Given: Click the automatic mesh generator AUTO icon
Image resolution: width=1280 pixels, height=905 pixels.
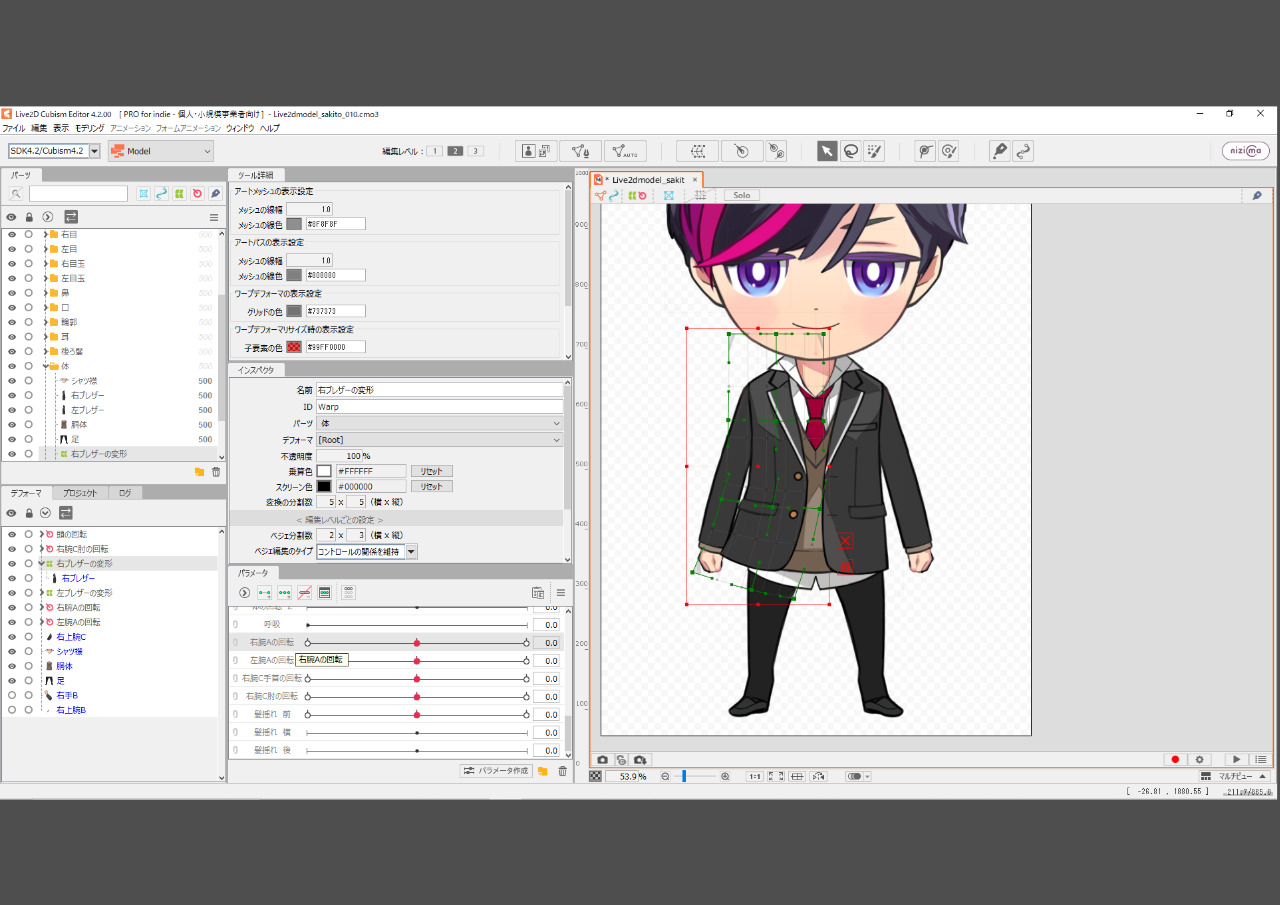Looking at the screenshot, I should pos(625,151).
